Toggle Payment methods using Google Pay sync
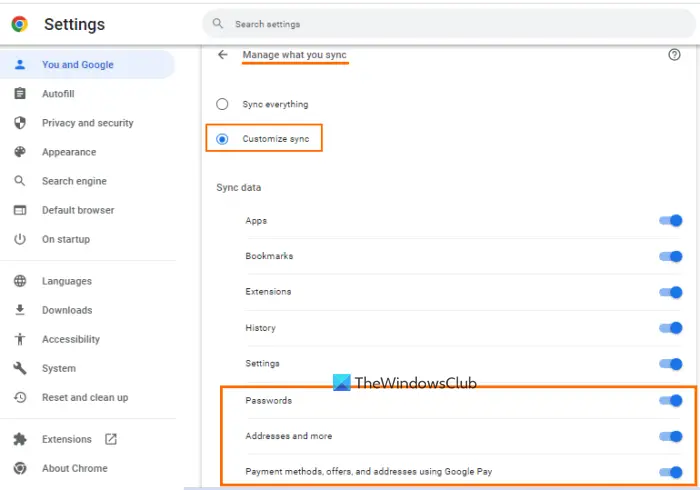700x490 pixels. (x=671, y=472)
